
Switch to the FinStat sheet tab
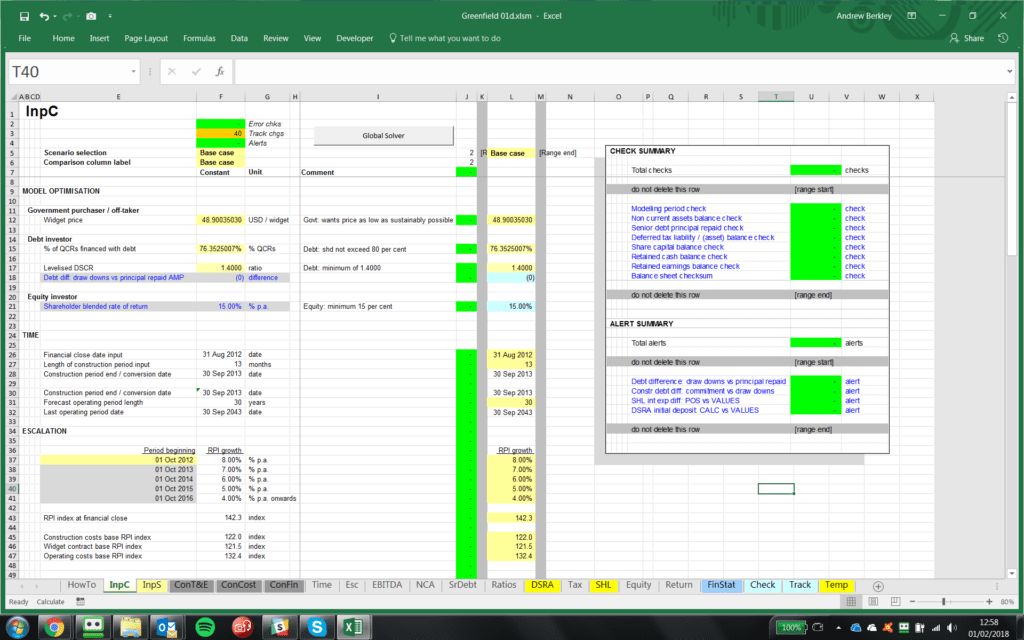point(721,585)
